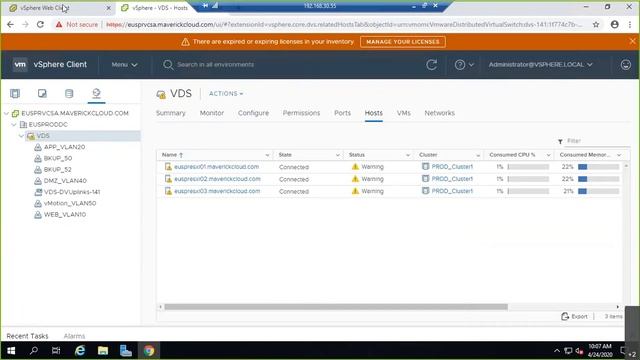Click the Chrome taskbar icon
The height and width of the screenshot is (360, 640).
click(x=149, y=351)
